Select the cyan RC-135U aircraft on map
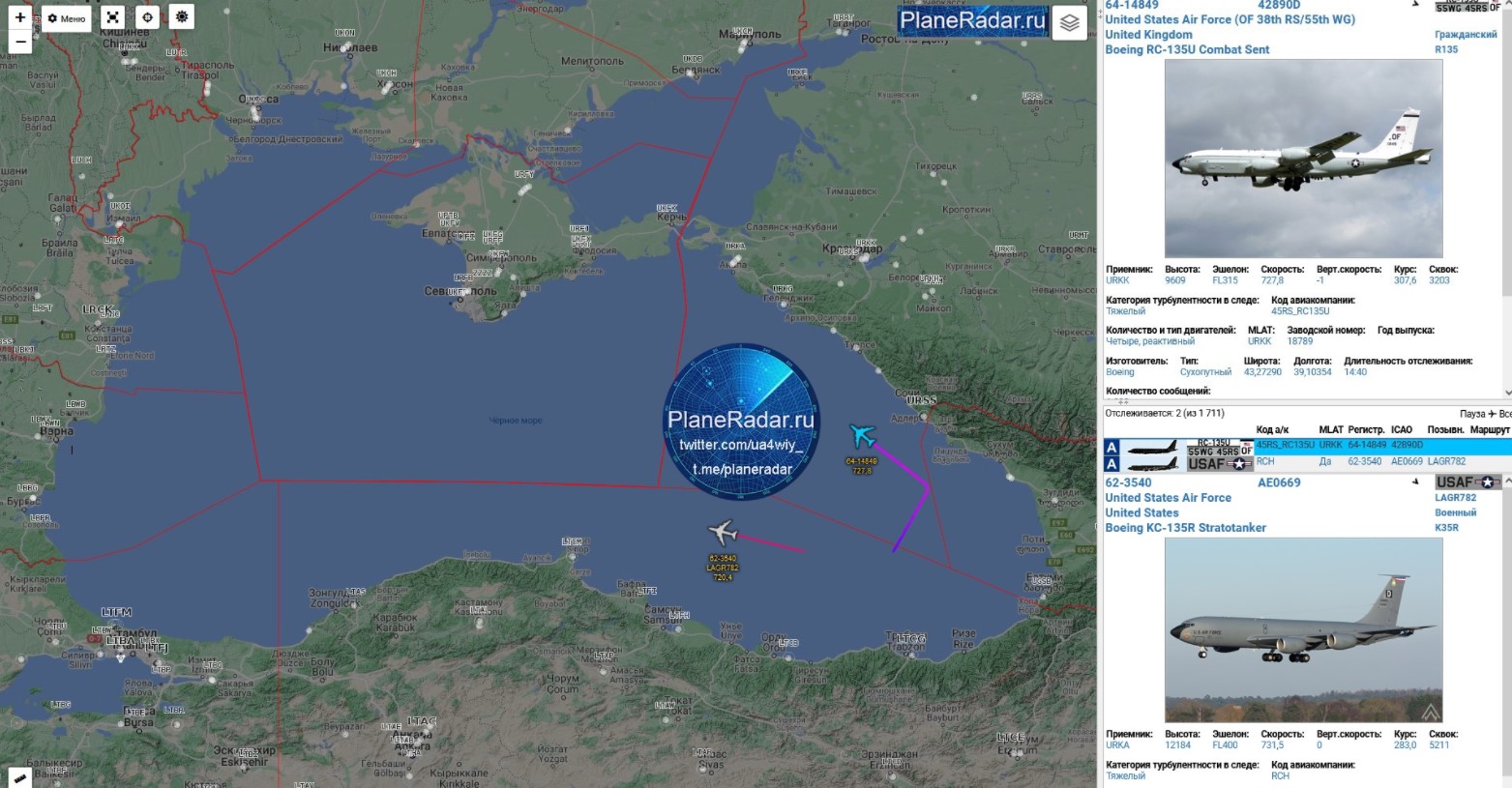The image size is (1512, 788). tap(861, 435)
